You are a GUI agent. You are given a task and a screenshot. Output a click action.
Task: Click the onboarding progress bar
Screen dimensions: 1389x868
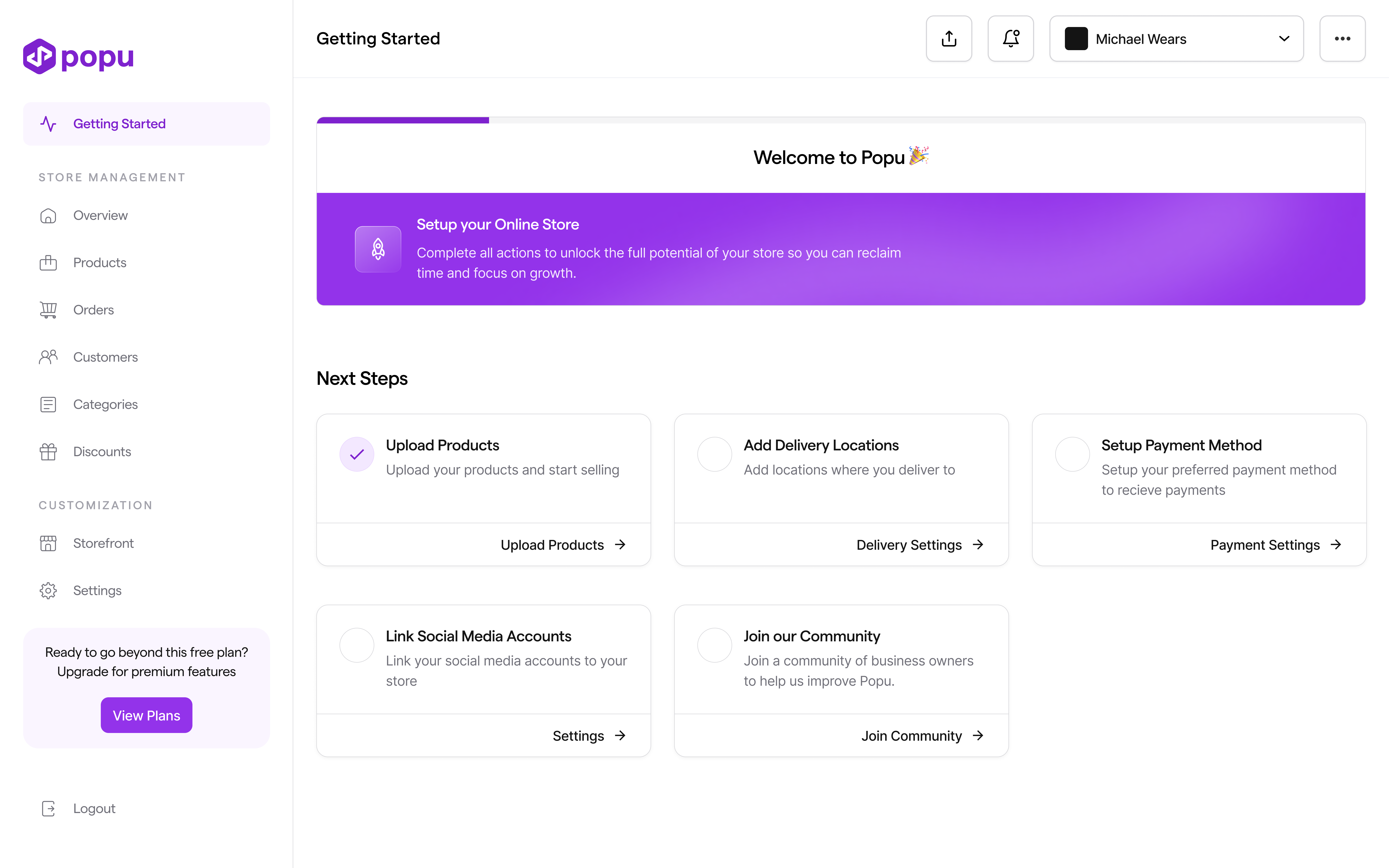841,120
